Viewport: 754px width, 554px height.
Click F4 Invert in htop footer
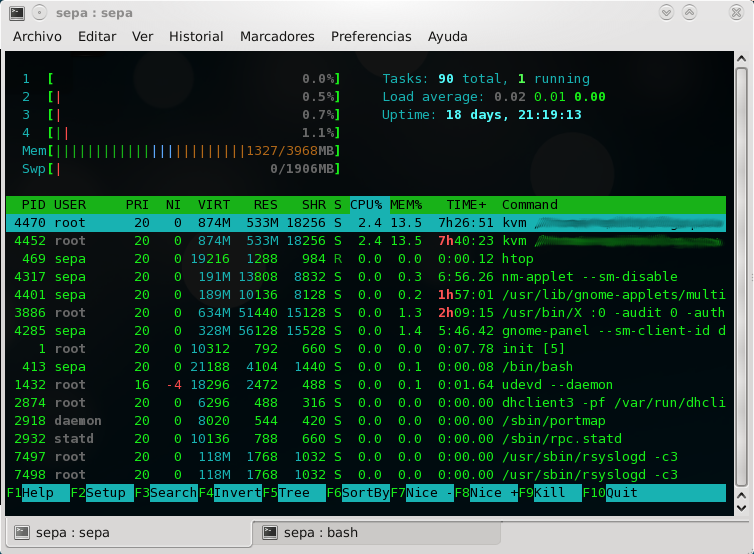click(x=230, y=493)
